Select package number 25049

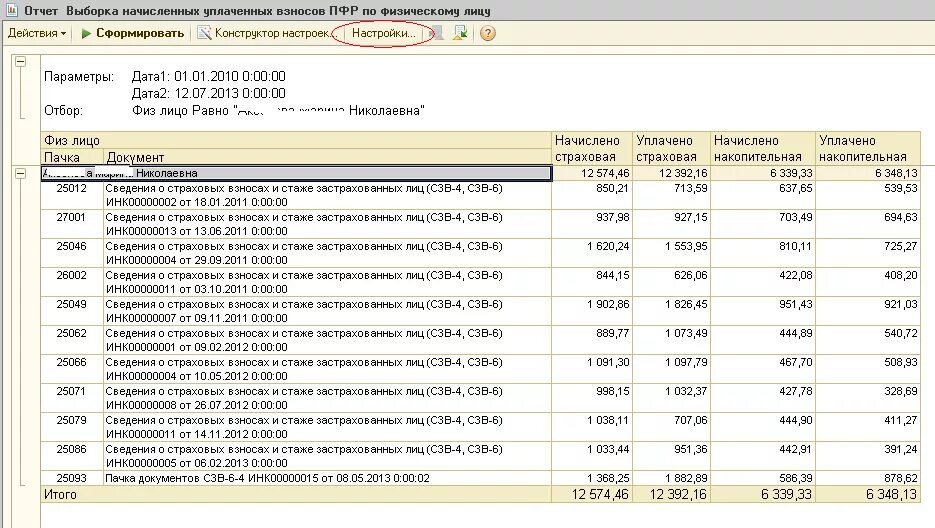pos(72,304)
